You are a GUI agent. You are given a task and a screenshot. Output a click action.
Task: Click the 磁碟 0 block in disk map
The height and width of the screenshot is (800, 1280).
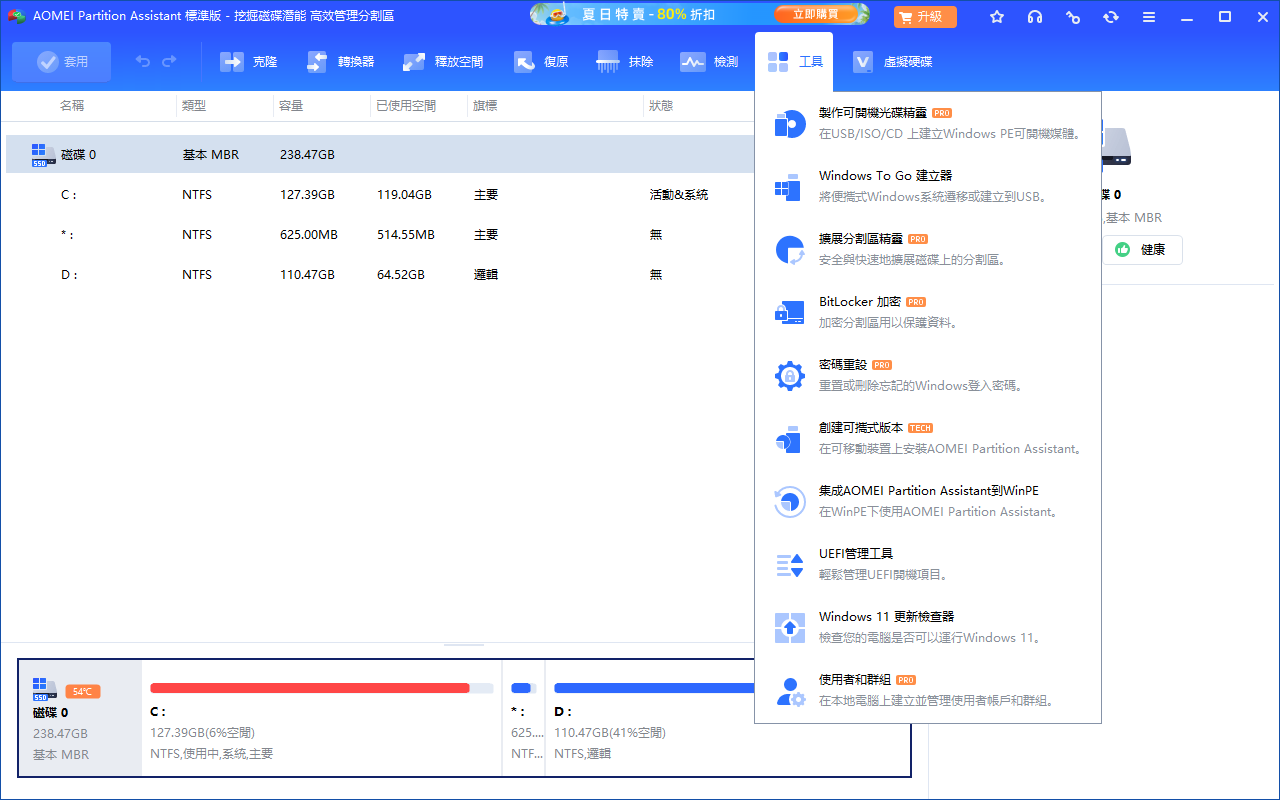[80, 718]
